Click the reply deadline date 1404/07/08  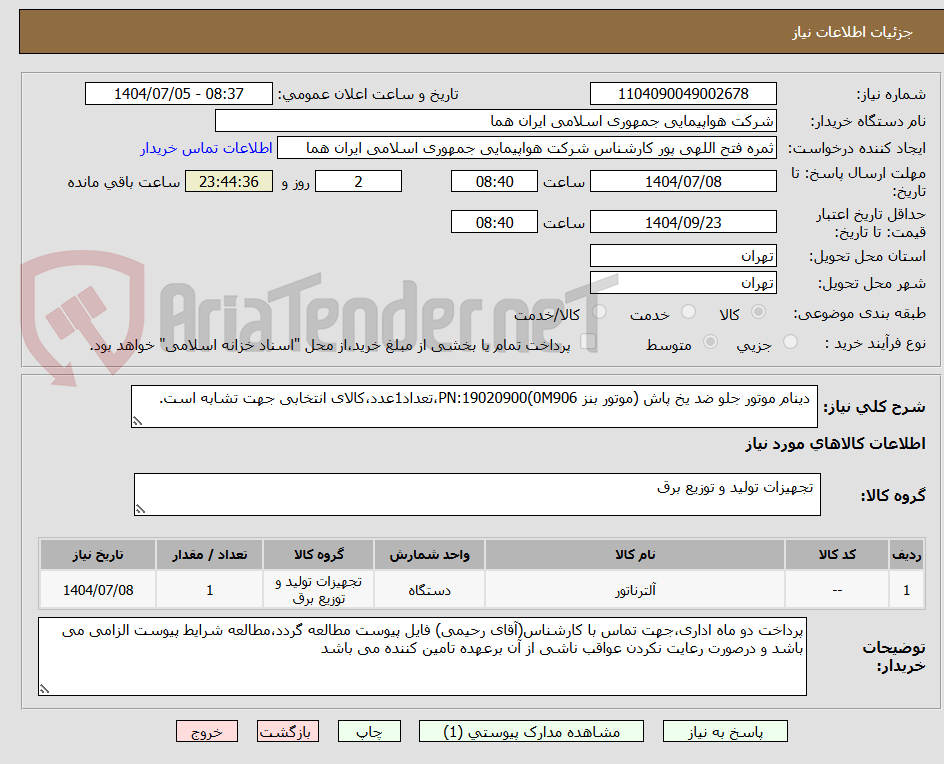pos(683,181)
